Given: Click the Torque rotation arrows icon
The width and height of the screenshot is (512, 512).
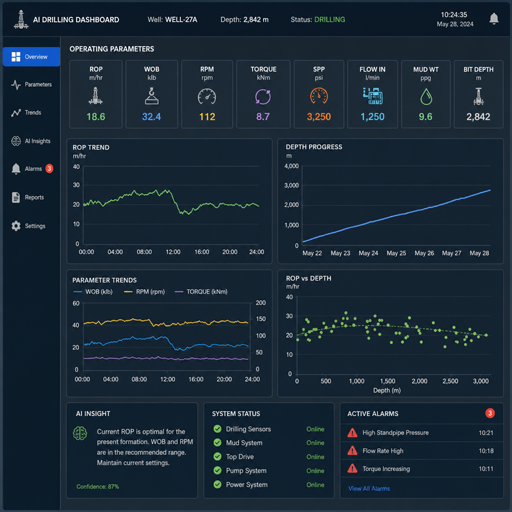Looking at the screenshot, I should 263,97.
